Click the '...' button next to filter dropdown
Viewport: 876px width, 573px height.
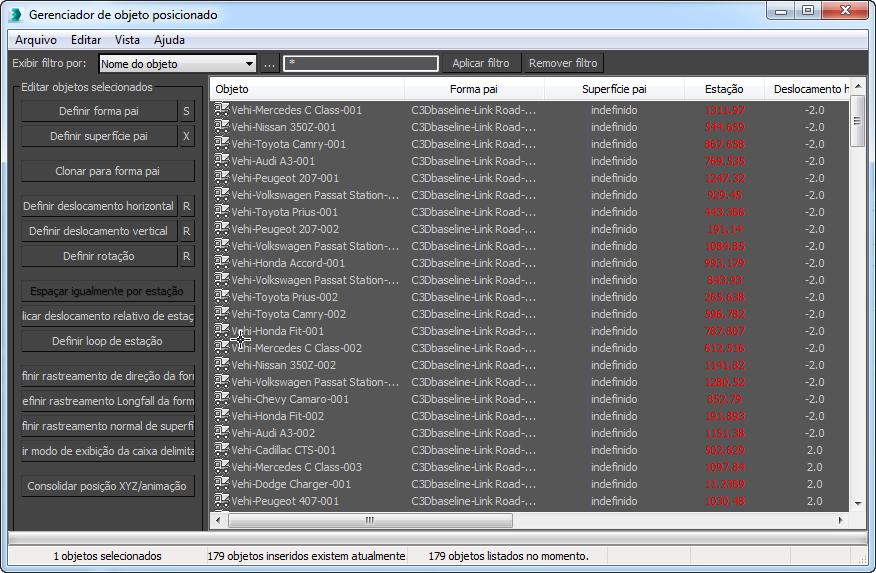pos(269,64)
